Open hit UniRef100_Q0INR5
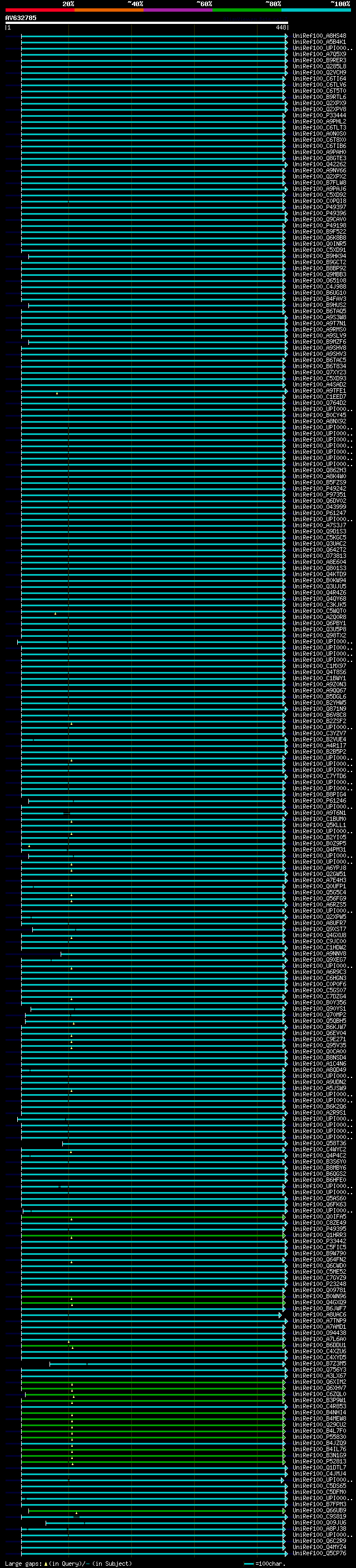 [x=319, y=244]
